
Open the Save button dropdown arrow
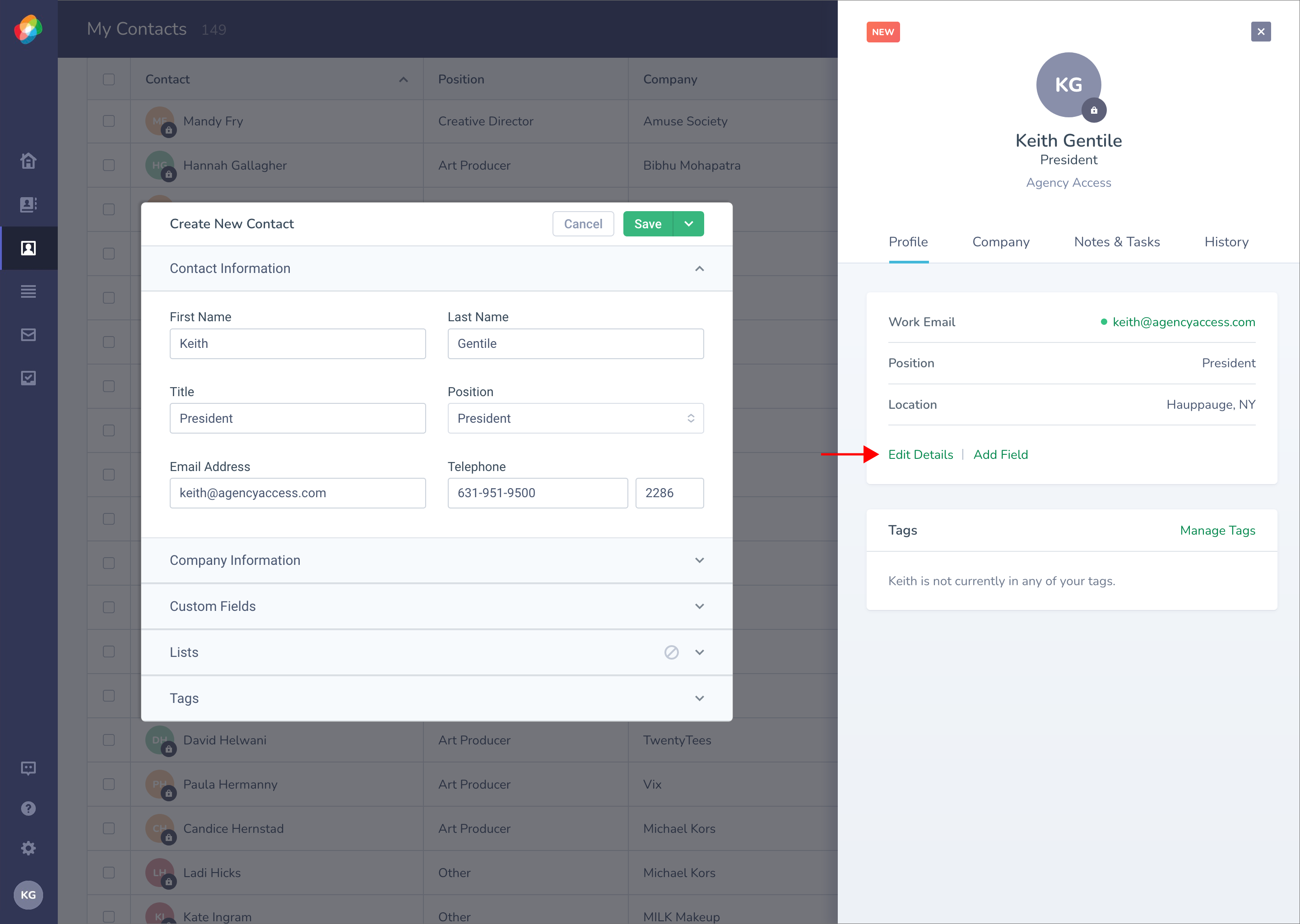click(x=689, y=224)
